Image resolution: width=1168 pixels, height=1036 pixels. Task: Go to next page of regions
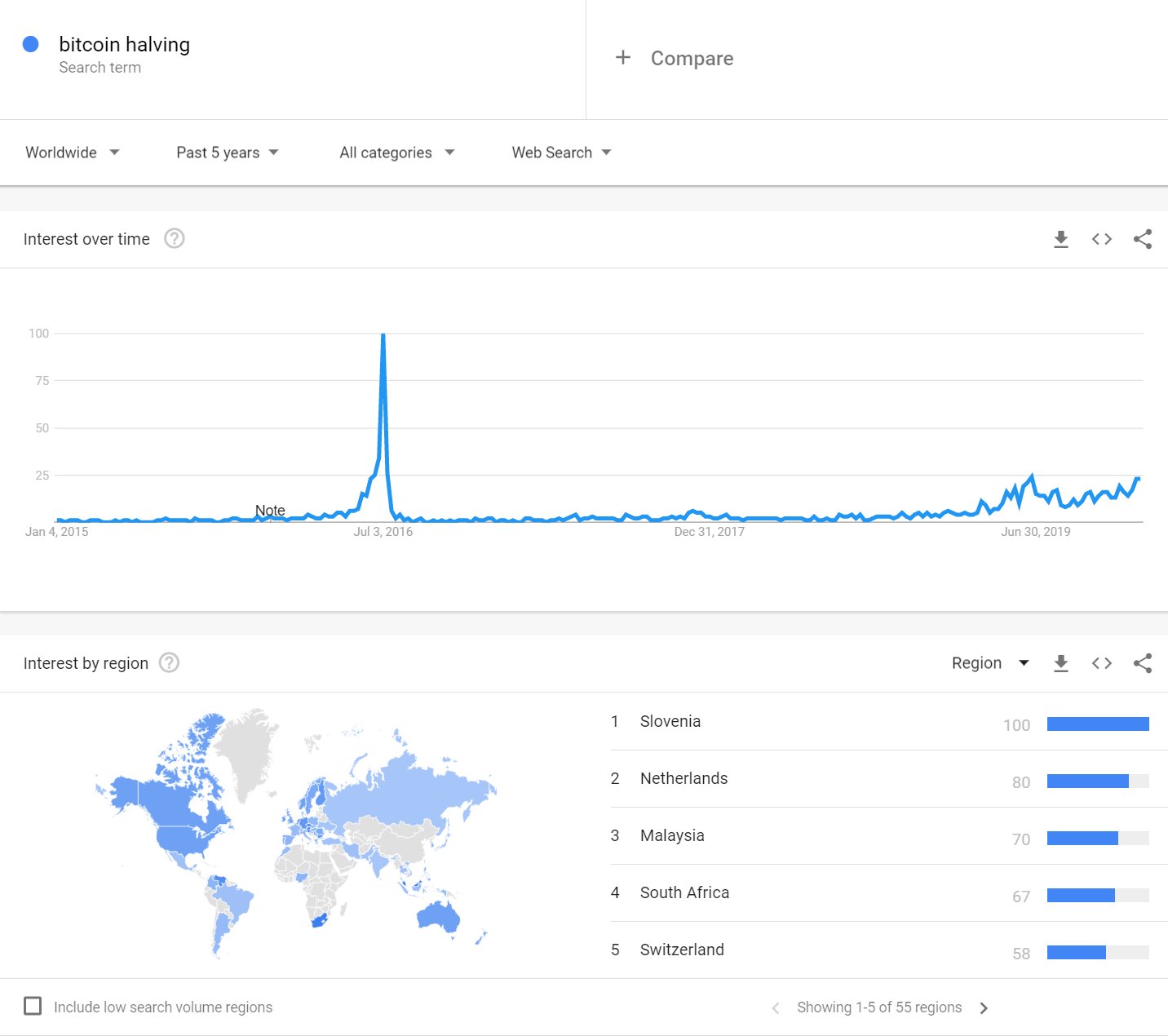984,1008
